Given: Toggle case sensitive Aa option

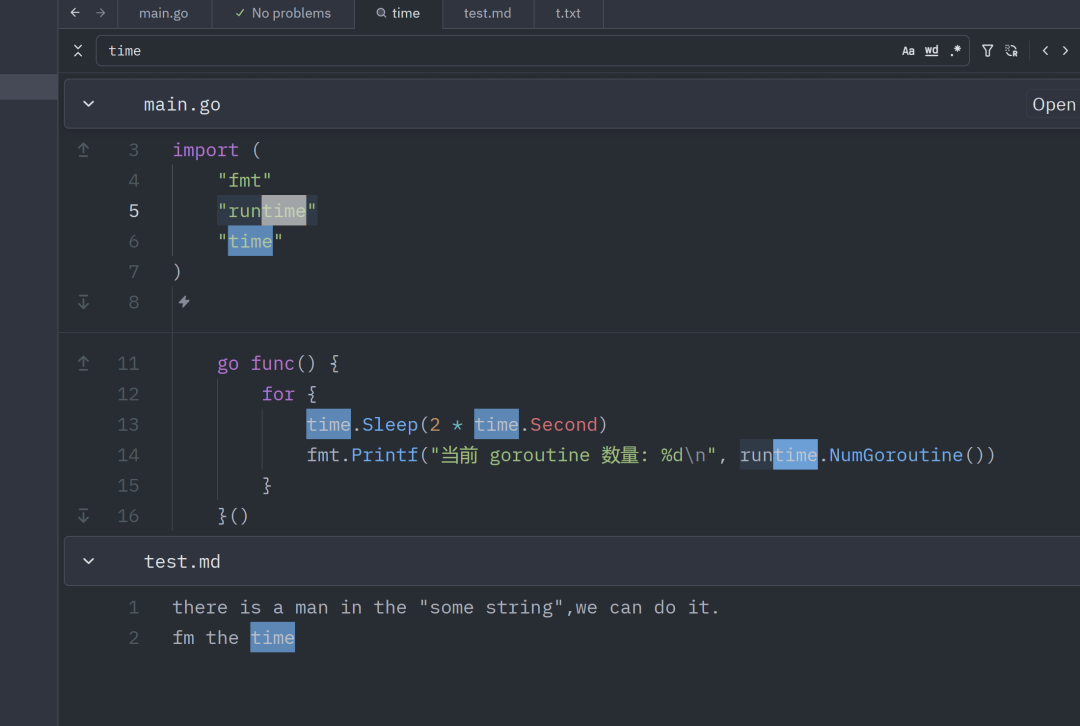Looking at the screenshot, I should point(908,51).
